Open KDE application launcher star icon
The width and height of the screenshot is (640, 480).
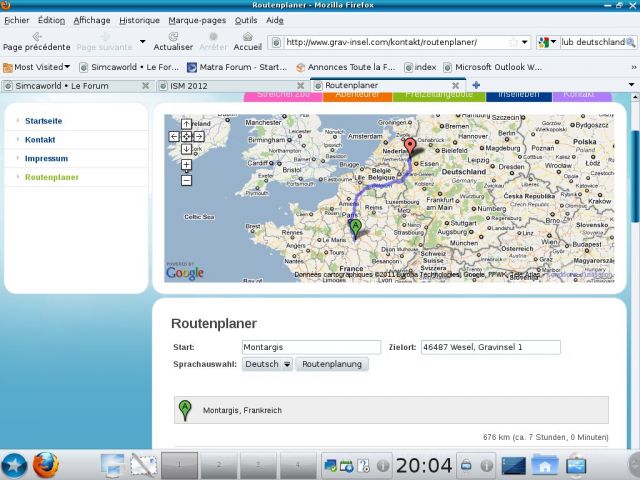[x=14, y=465]
